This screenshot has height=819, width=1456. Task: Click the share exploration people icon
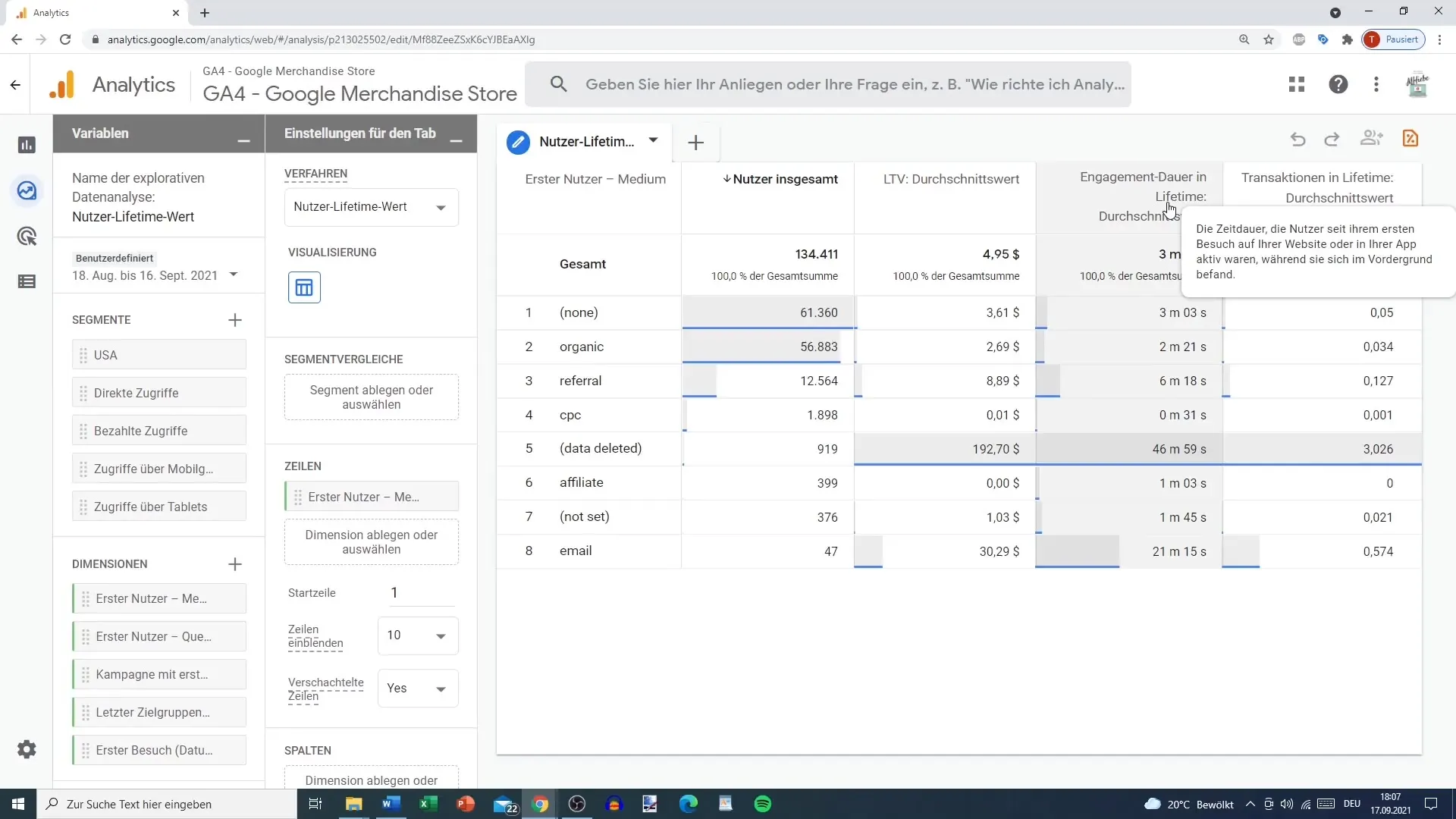pos(1371,138)
